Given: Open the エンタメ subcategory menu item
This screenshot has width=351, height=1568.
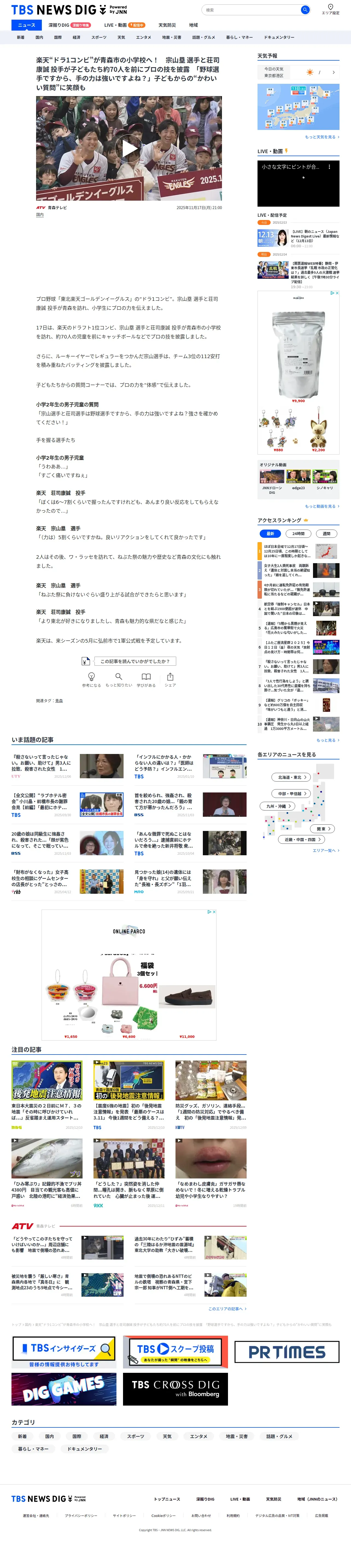Looking at the screenshot, I should [x=144, y=38].
